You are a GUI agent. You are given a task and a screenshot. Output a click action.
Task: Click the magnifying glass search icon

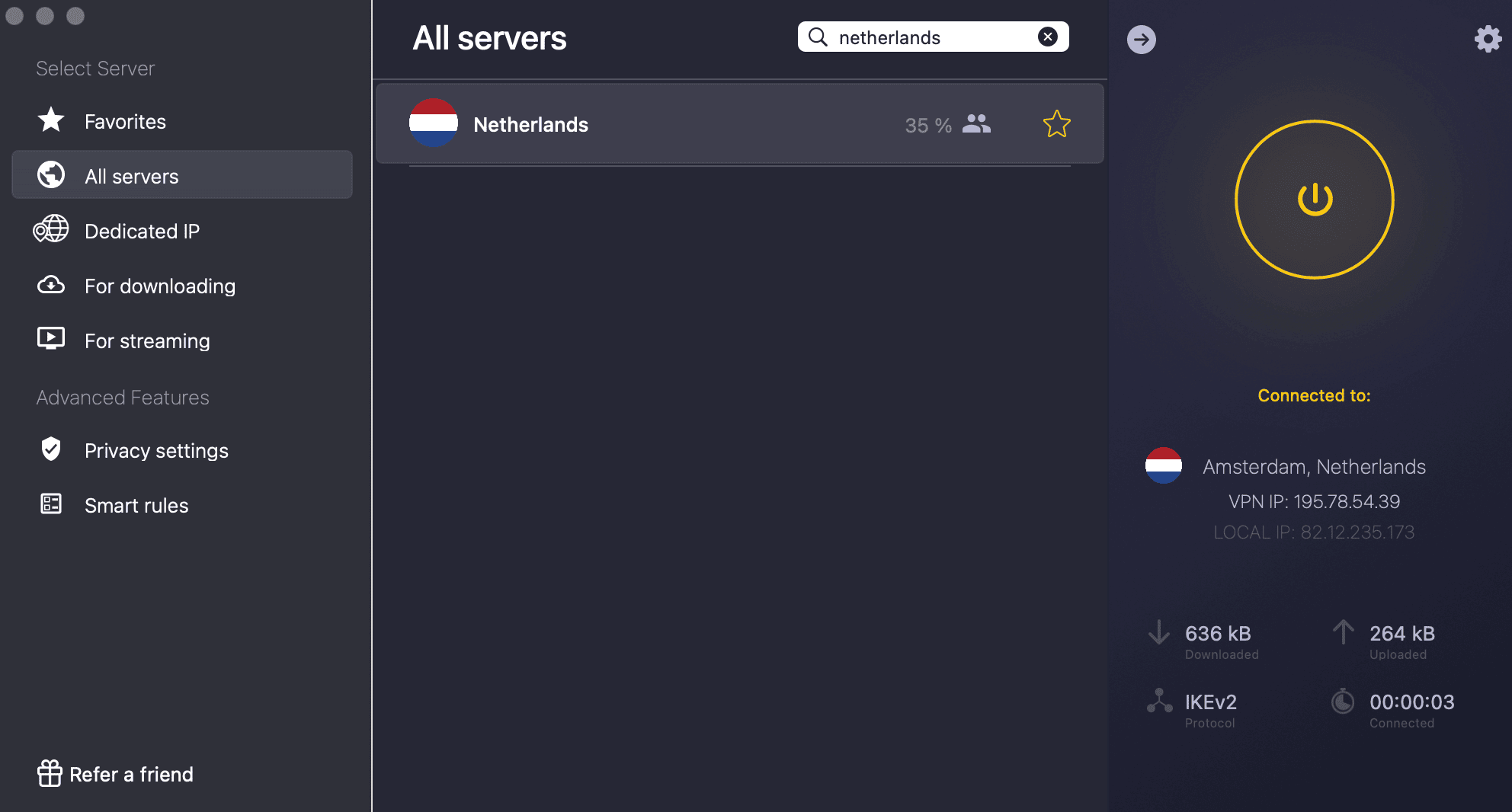point(818,37)
